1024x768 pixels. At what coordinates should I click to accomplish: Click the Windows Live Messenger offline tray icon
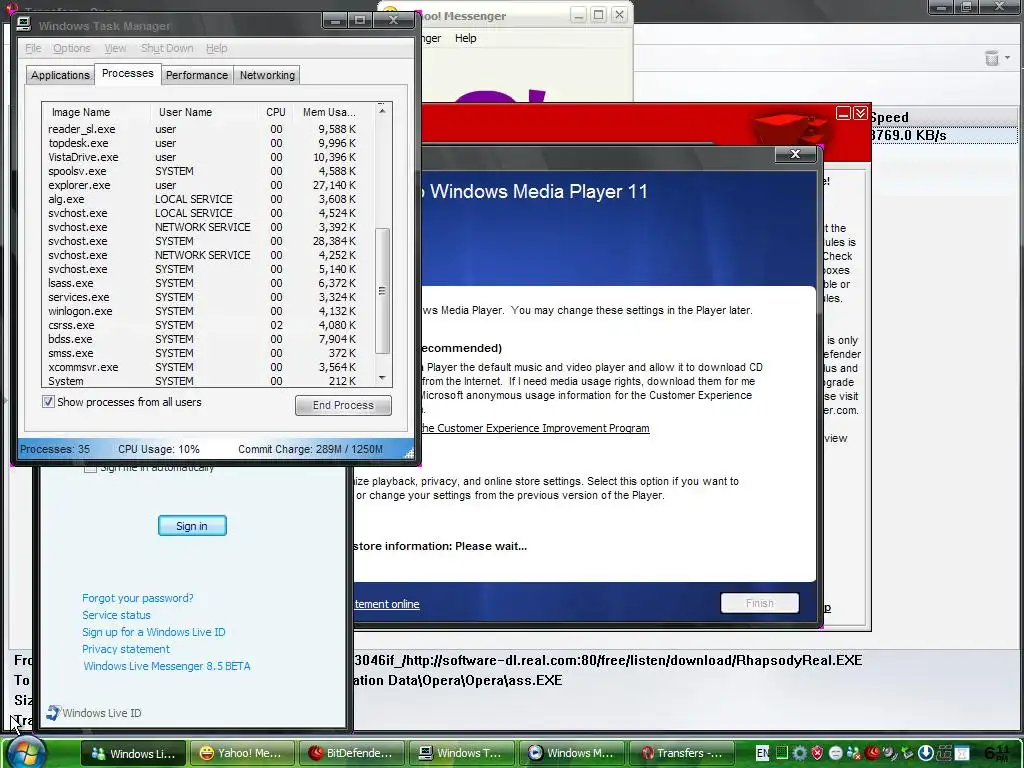coord(854,753)
